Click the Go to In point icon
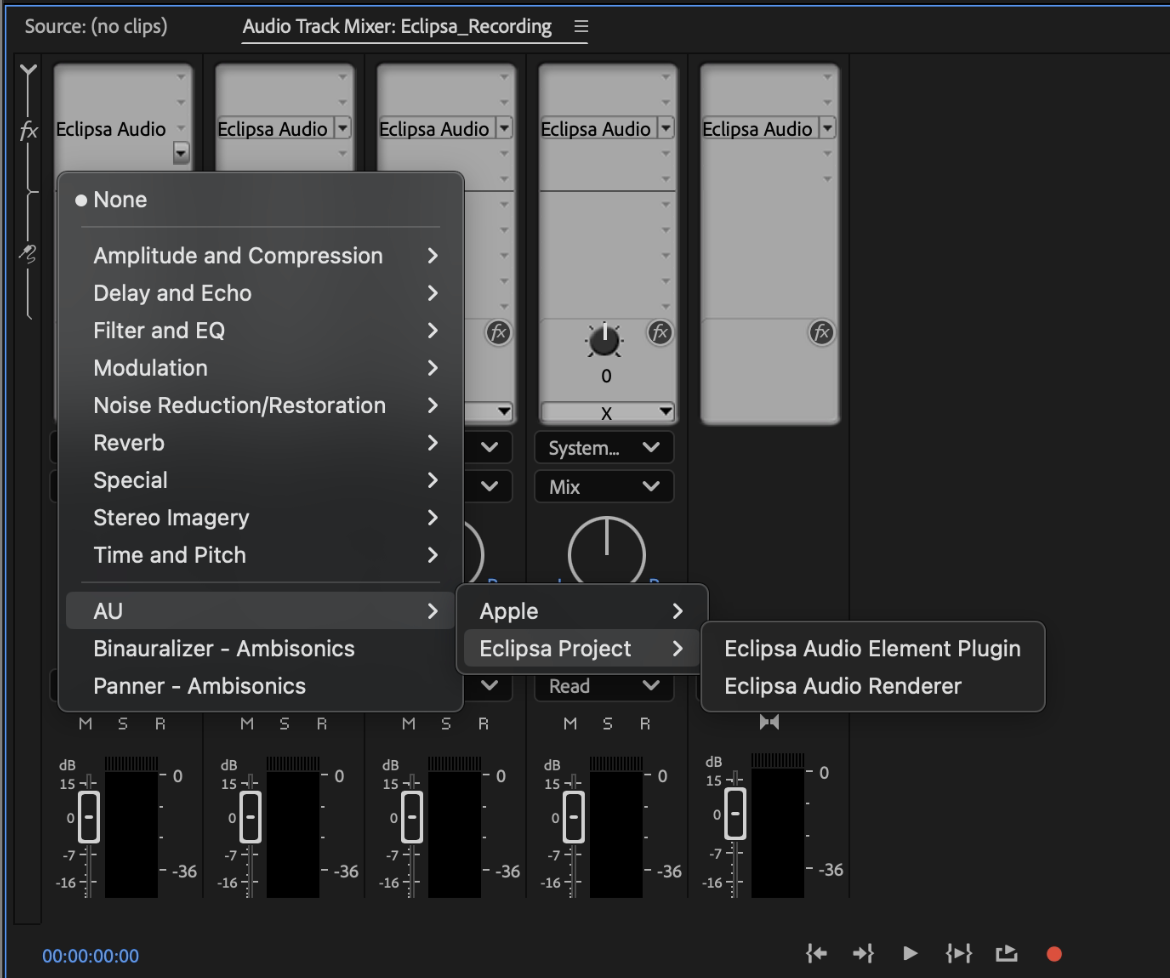The height and width of the screenshot is (978, 1170). pyautogui.click(x=817, y=954)
